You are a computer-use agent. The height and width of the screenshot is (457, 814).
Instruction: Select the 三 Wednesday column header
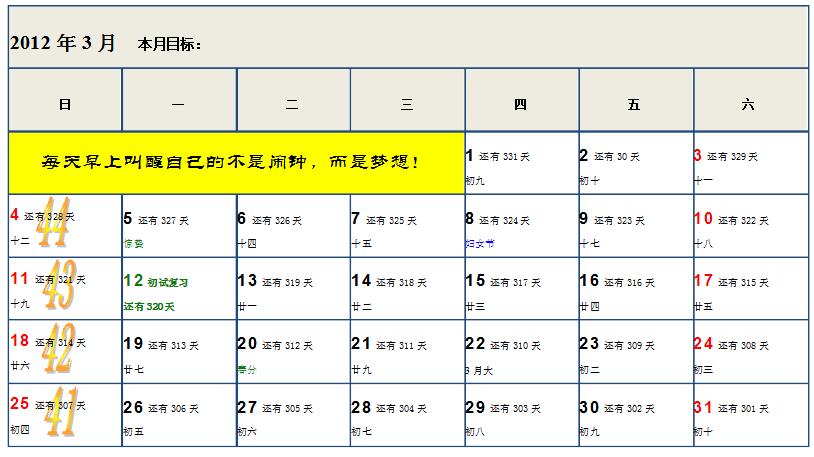click(407, 104)
